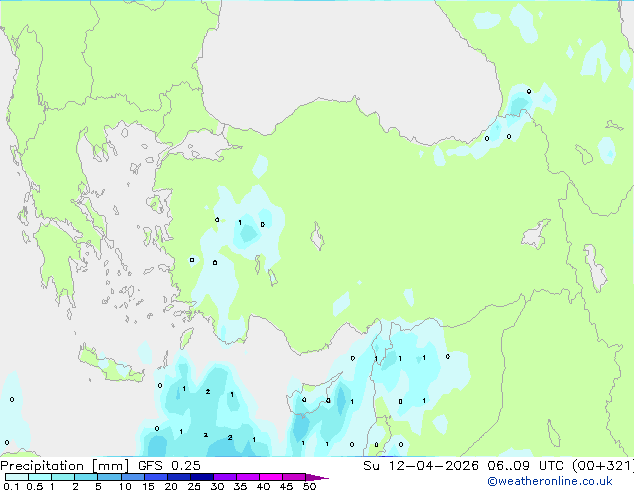
Task: Pick the 40–45 mm magenta legend swatch
Action: (271, 477)
